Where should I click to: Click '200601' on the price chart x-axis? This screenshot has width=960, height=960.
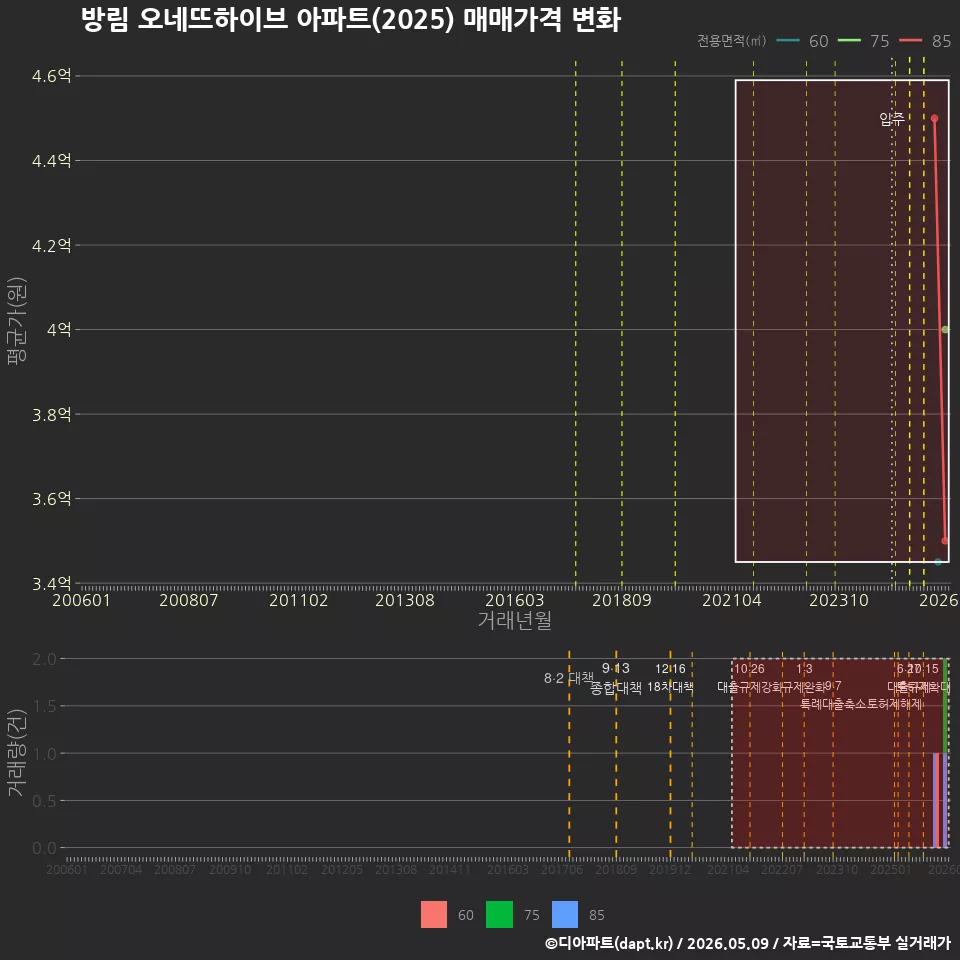(x=81, y=600)
